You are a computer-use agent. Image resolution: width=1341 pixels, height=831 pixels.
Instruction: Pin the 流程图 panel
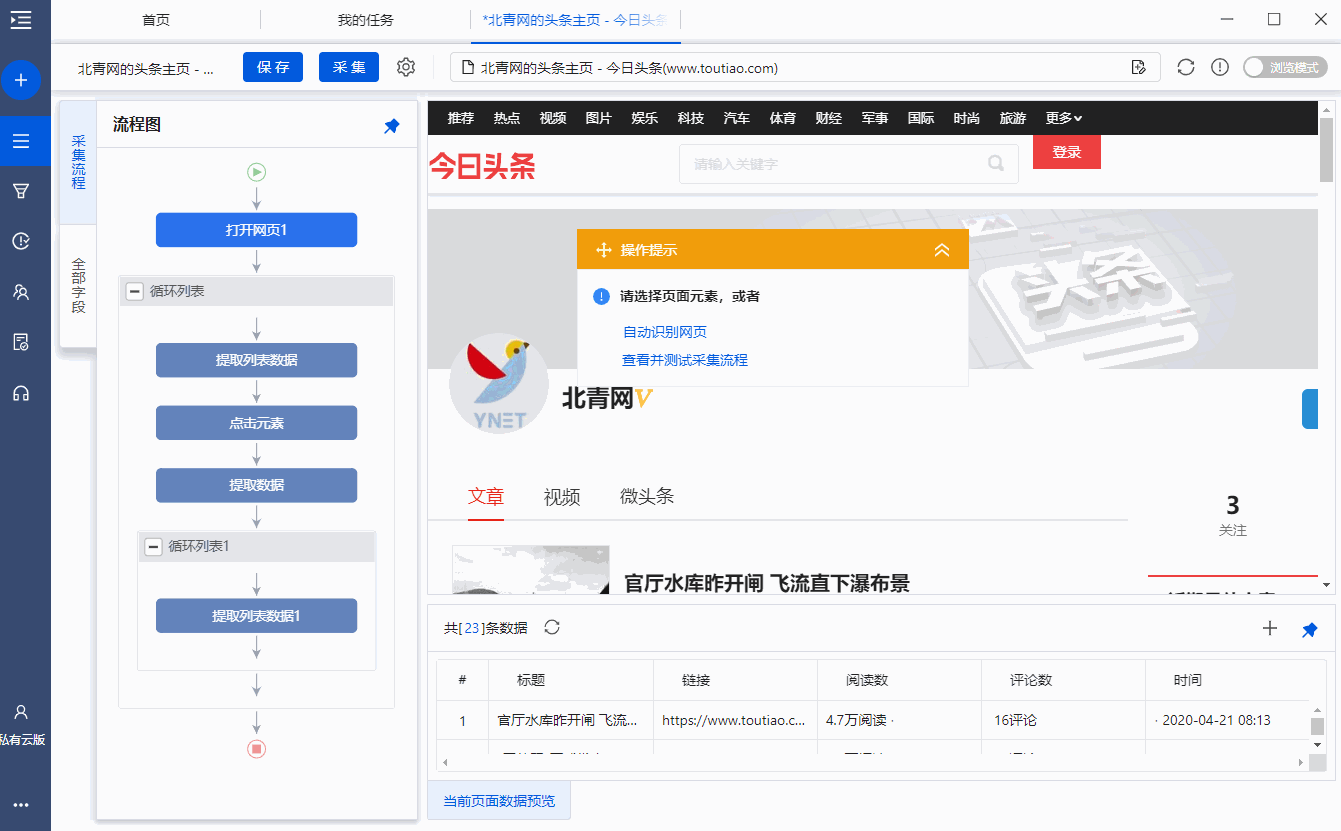click(x=392, y=126)
